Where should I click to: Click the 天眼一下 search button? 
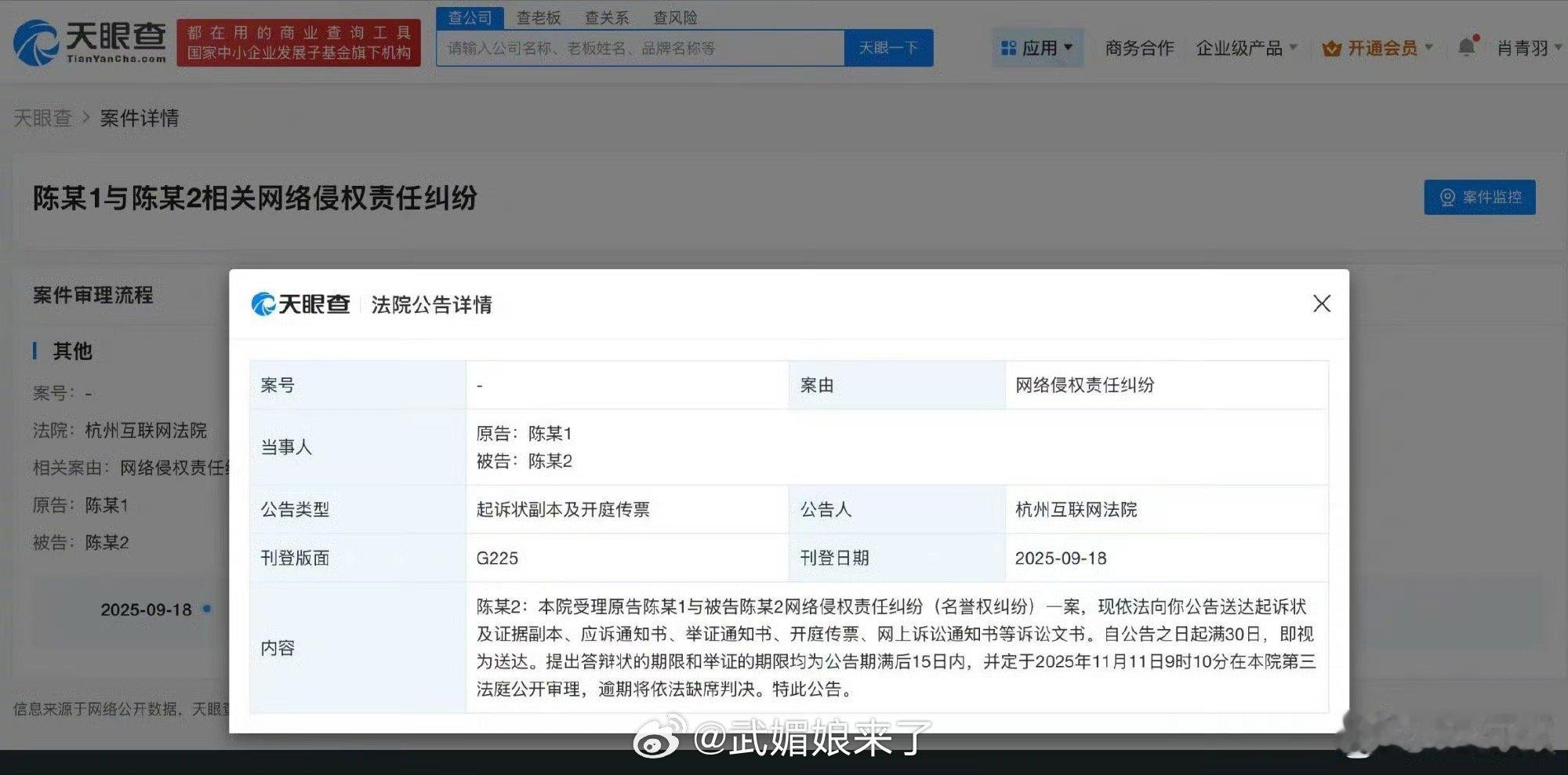tap(888, 47)
